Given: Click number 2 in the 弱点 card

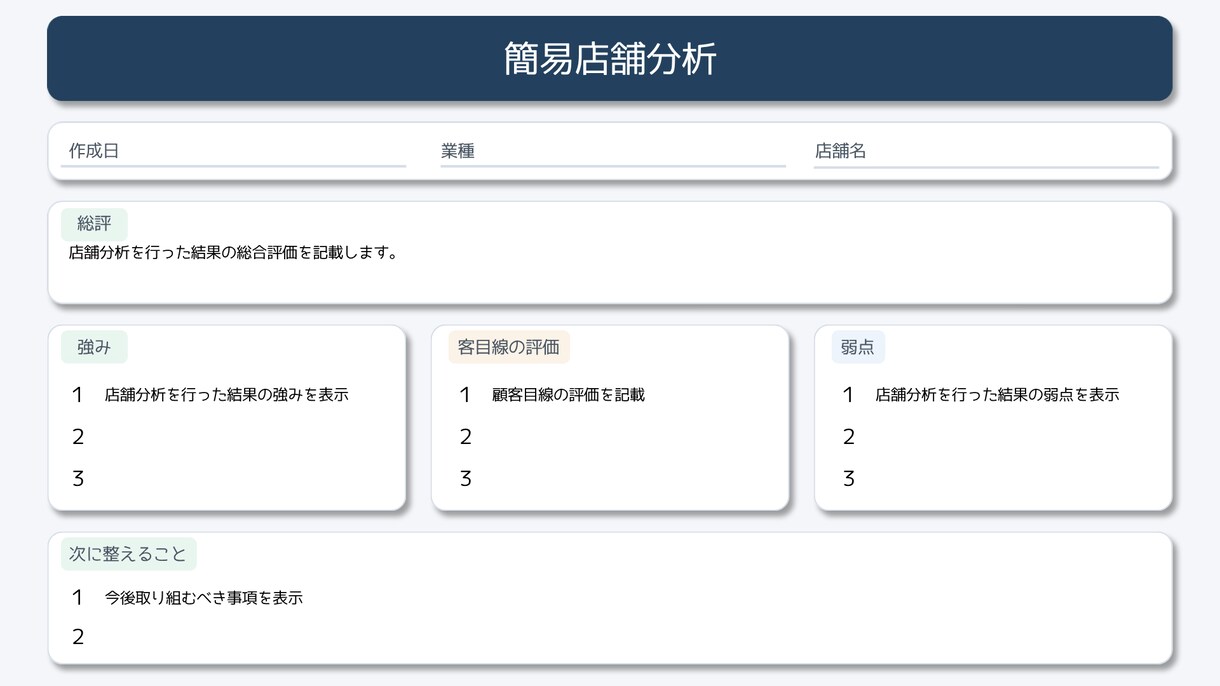Looking at the screenshot, I should (x=848, y=437).
